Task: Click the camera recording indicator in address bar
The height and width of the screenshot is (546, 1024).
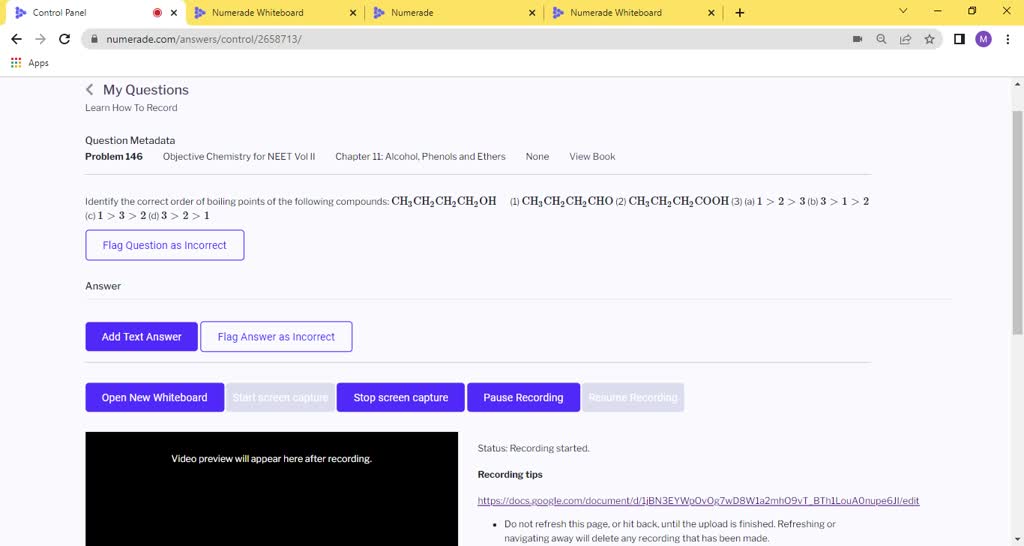Action: 857,39
